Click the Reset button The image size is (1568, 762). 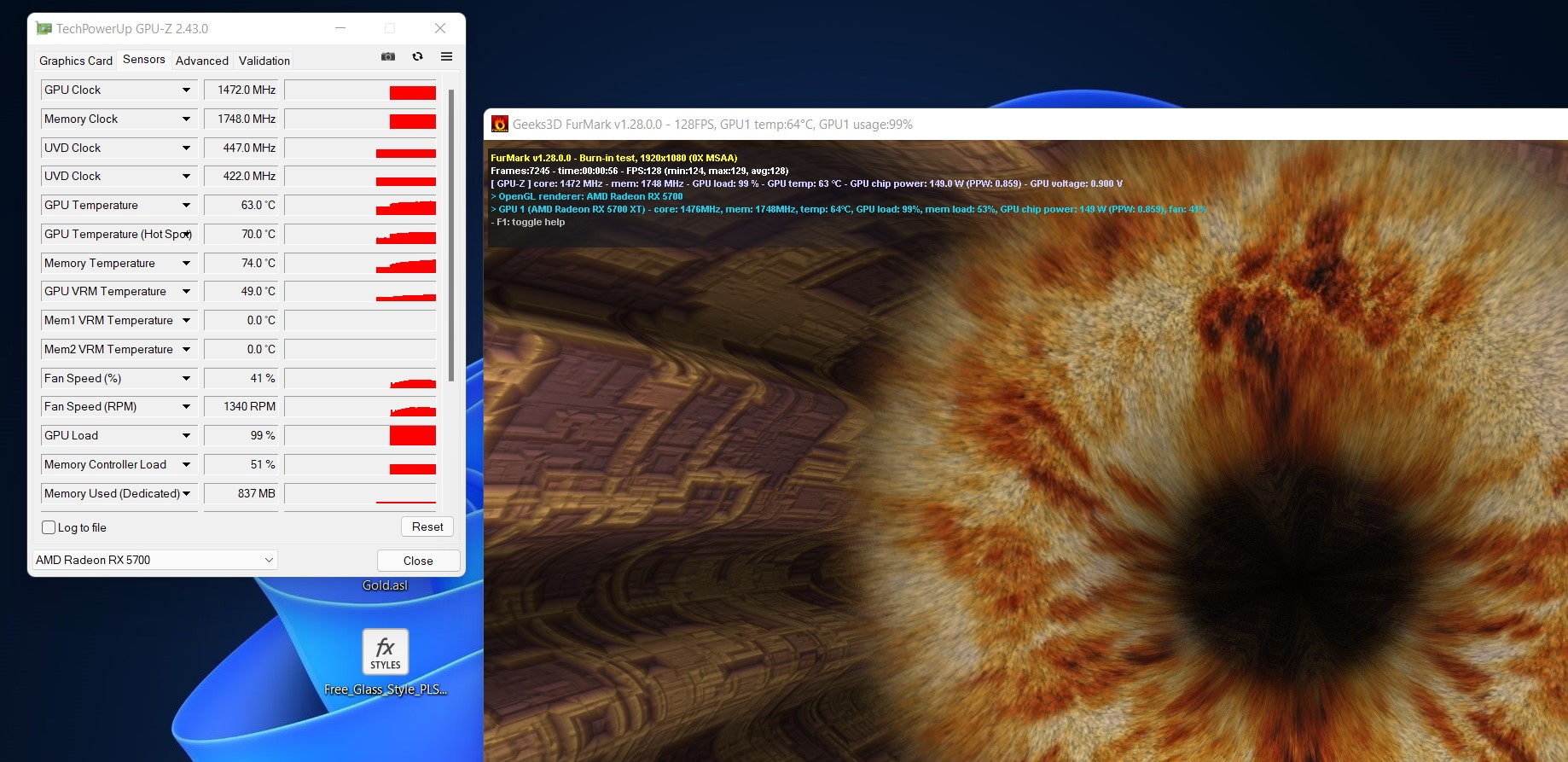(x=427, y=526)
